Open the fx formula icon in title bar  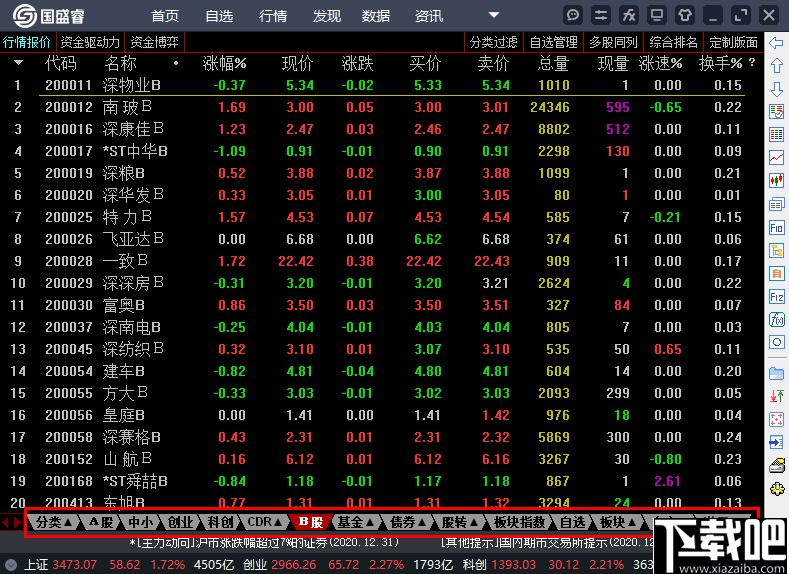pyautogui.click(x=629, y=15)
